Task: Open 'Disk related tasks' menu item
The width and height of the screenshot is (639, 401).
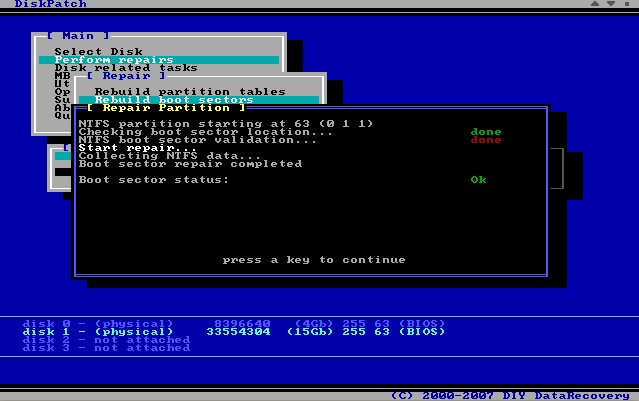Action: point(111,68)
